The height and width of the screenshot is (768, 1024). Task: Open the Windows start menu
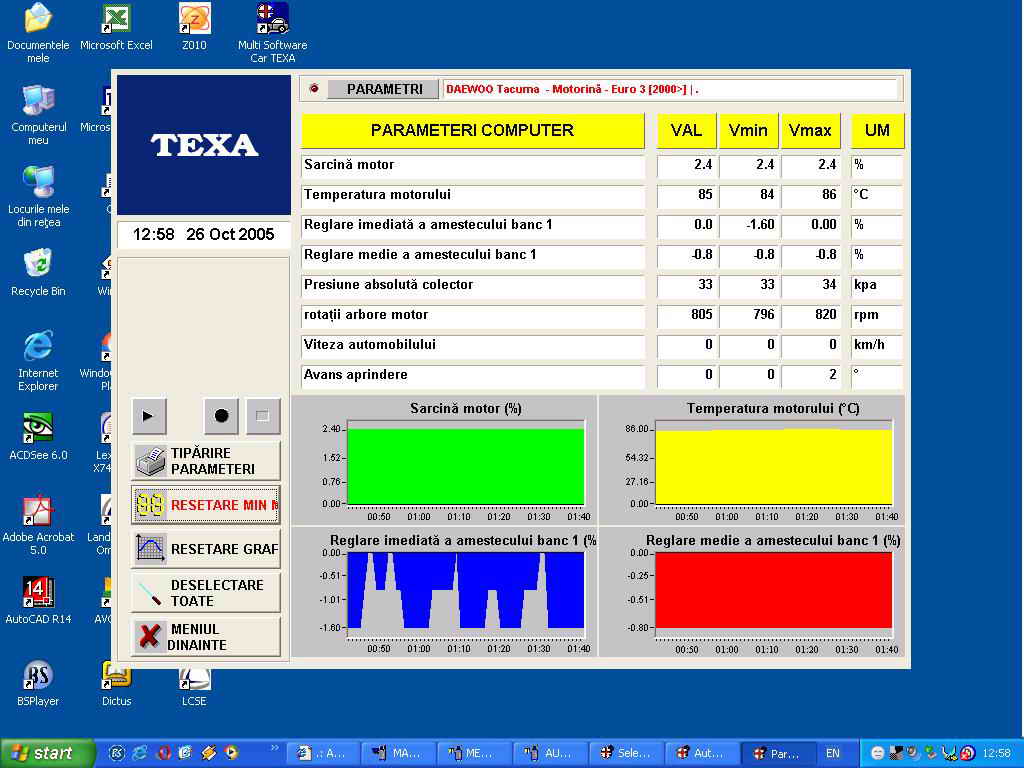pos(47,753)
